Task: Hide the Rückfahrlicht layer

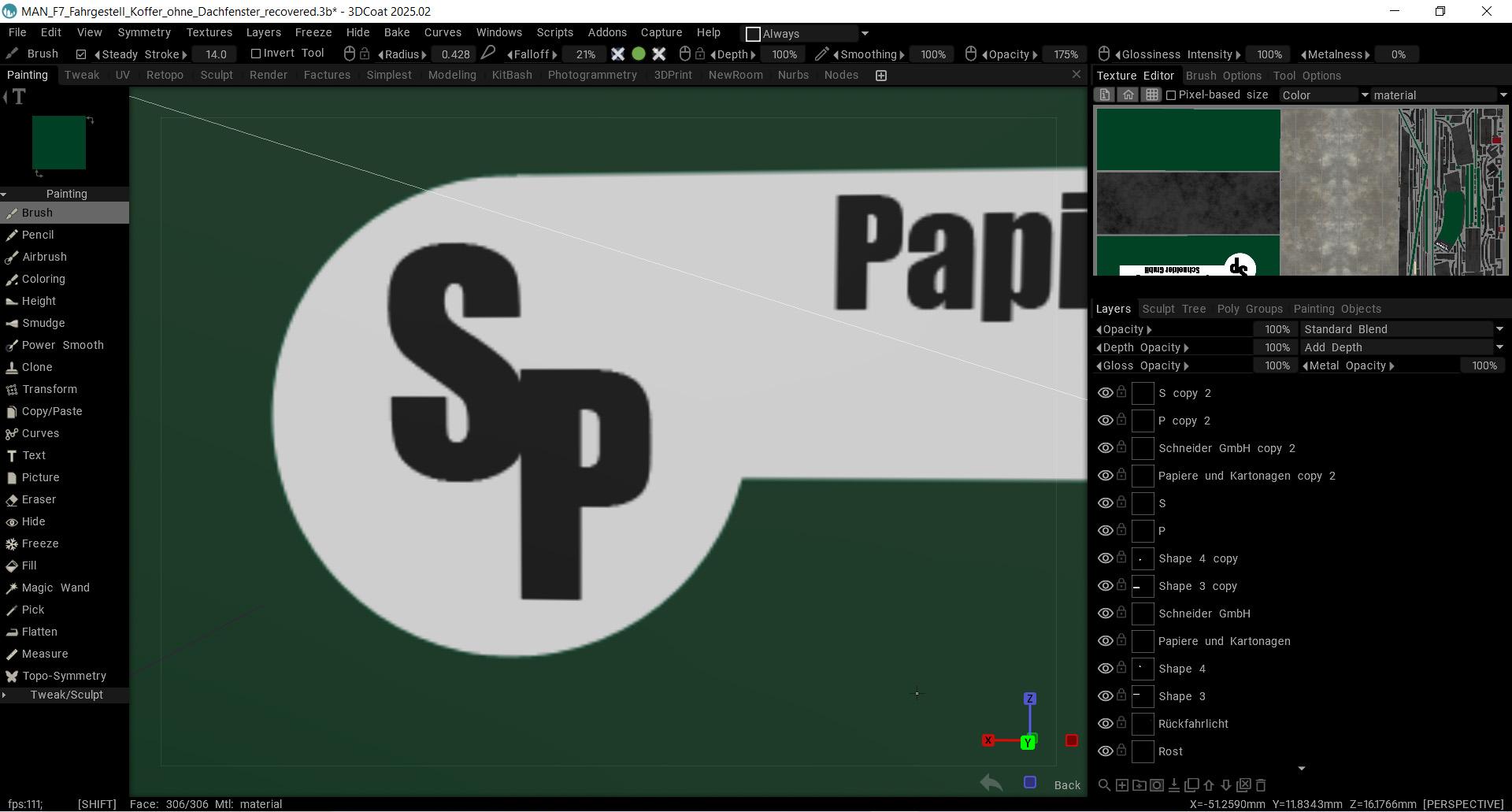Action: point(1105,724)
